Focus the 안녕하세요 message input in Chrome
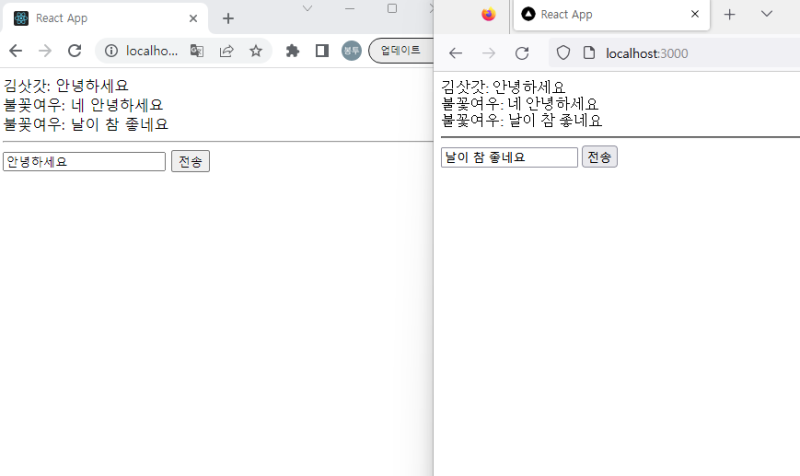Image resolution: width=800 pixels, height=476 pixels. click(x=84, y=162)
